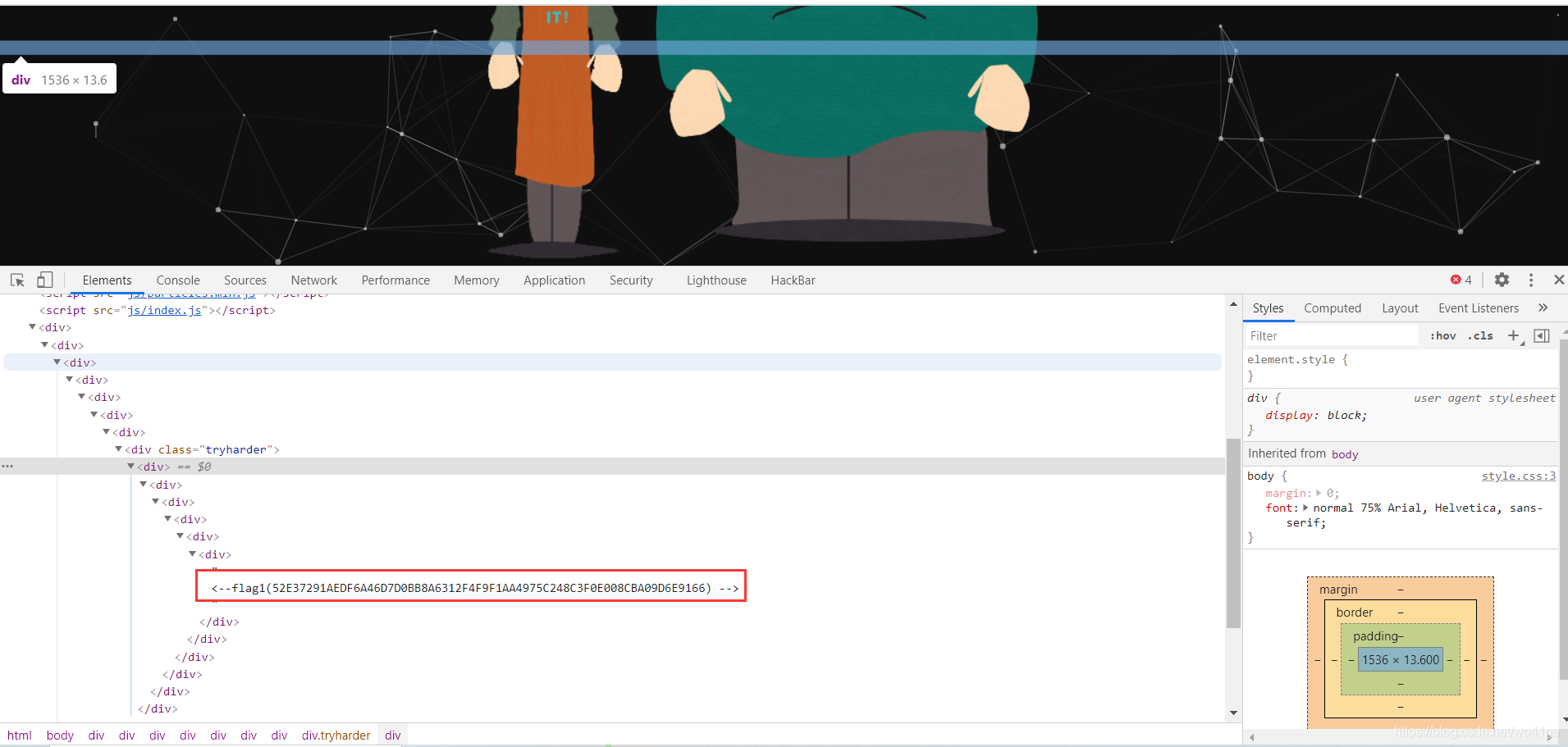Collapse the selected div == $0 node
This screenshot has height=747, width=1568.
coord(131,467)
